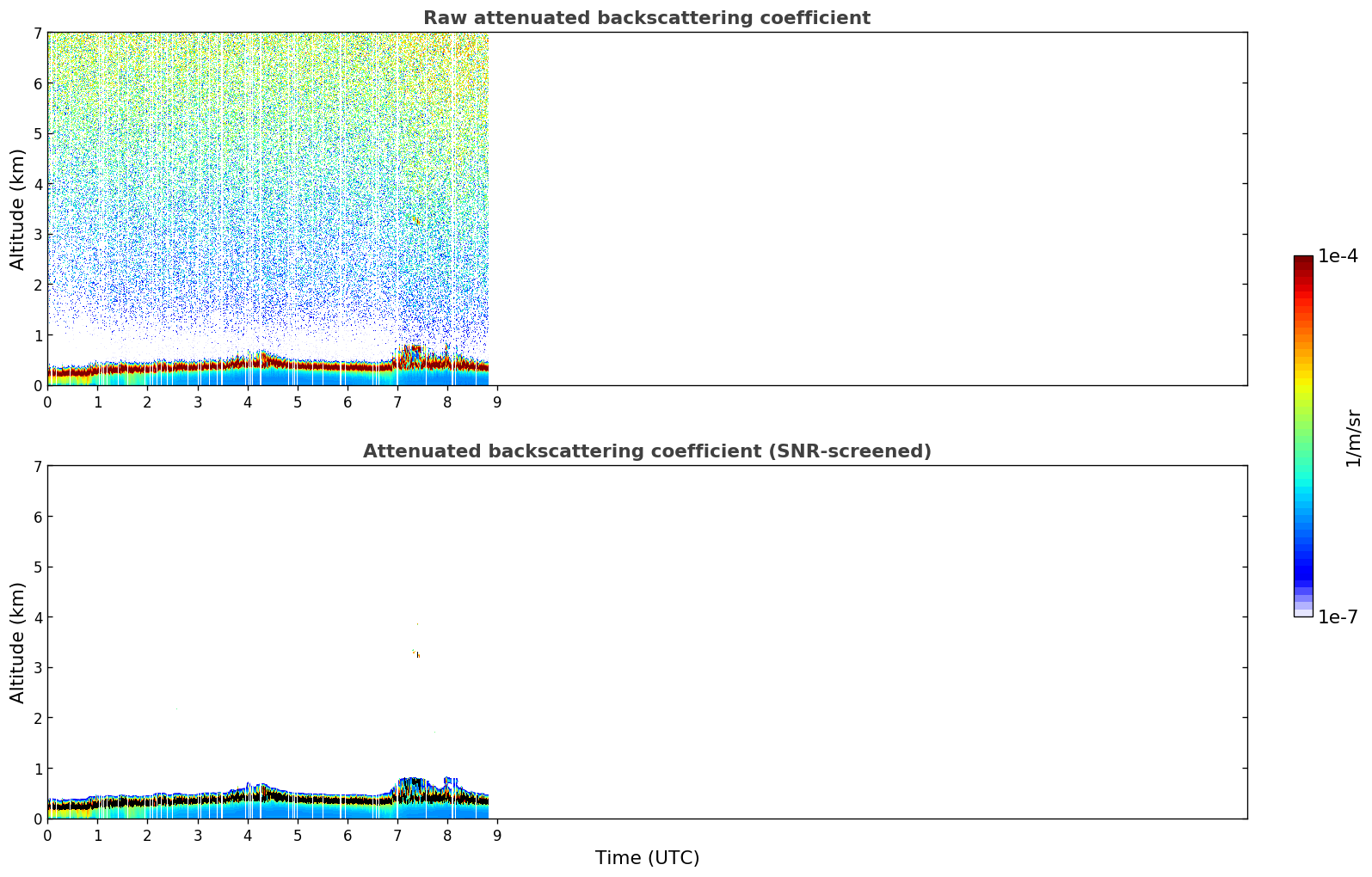Image resolution: width=1372 pixels, height=877 pixels.
Task: Click the dark red top of colorbar
Action: click(x=1302, y=261)
